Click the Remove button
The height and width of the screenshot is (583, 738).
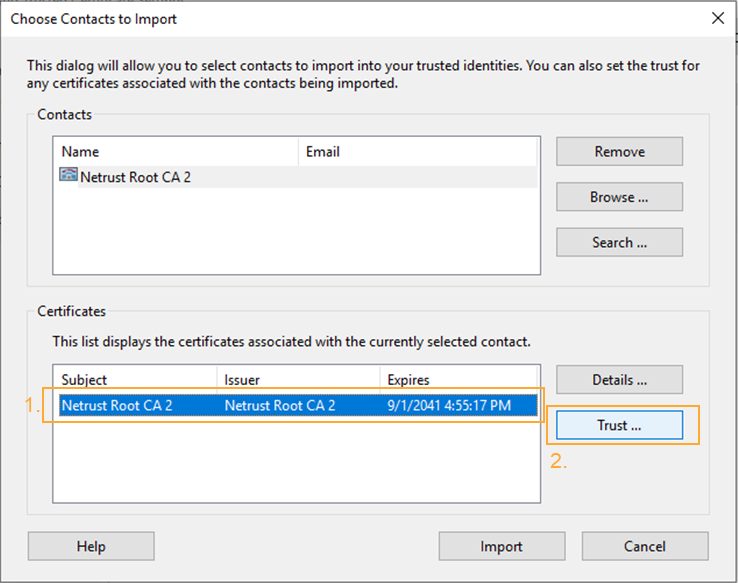619,152
